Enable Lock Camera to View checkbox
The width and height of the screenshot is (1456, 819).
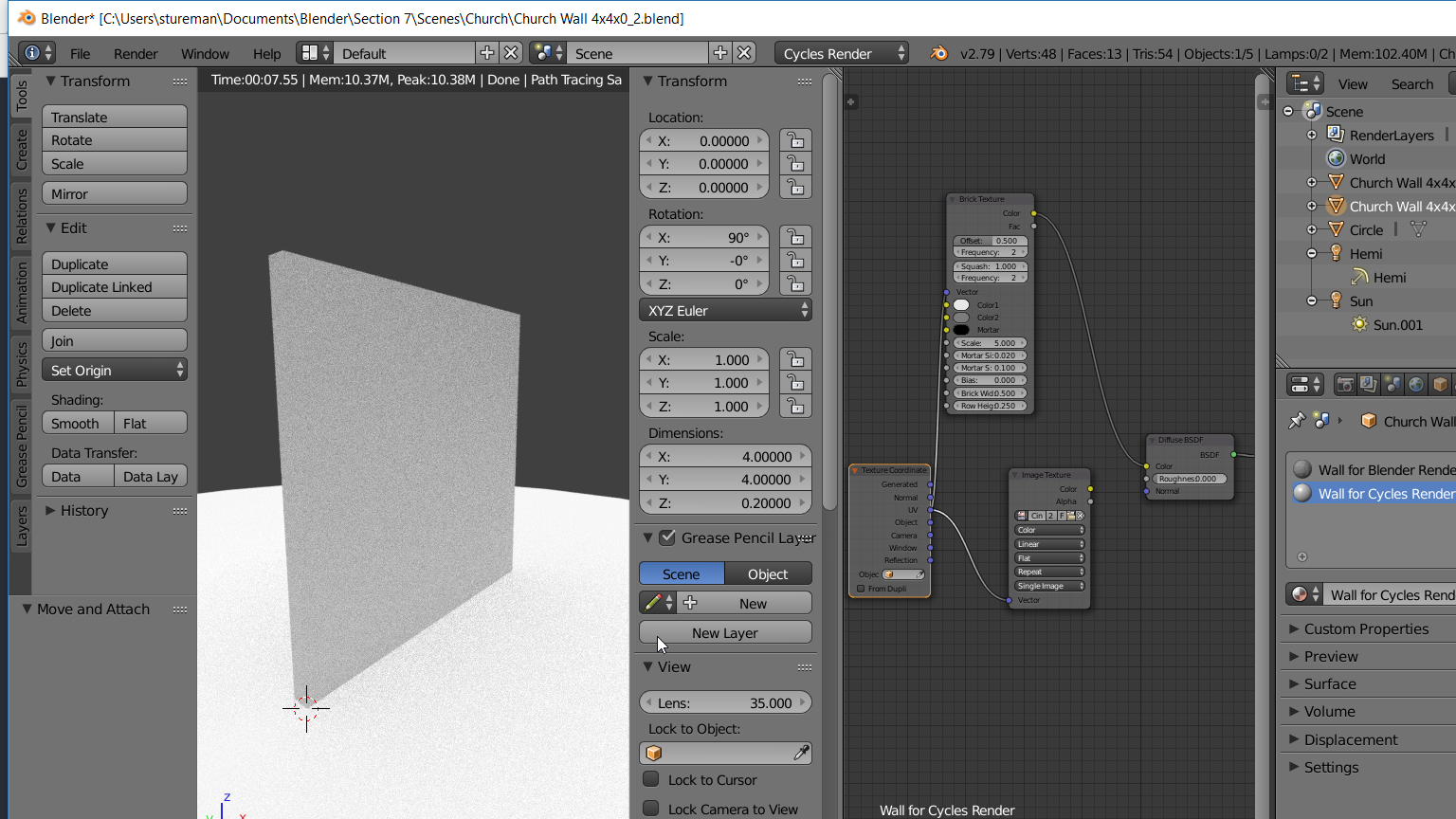pyautogui.click(x=651, y=809)
